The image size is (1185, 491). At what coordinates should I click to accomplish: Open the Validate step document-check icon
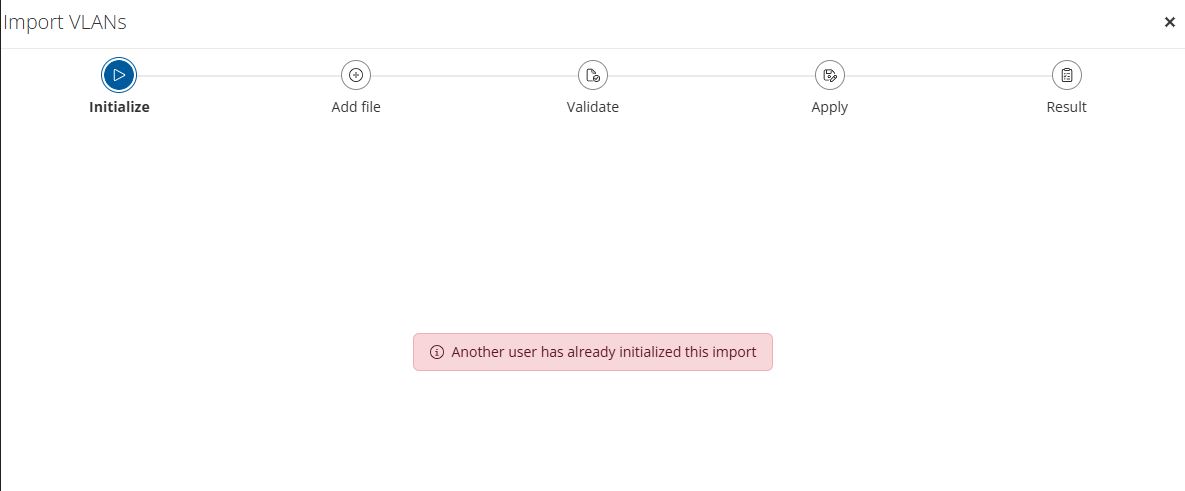tap(592, 75)
